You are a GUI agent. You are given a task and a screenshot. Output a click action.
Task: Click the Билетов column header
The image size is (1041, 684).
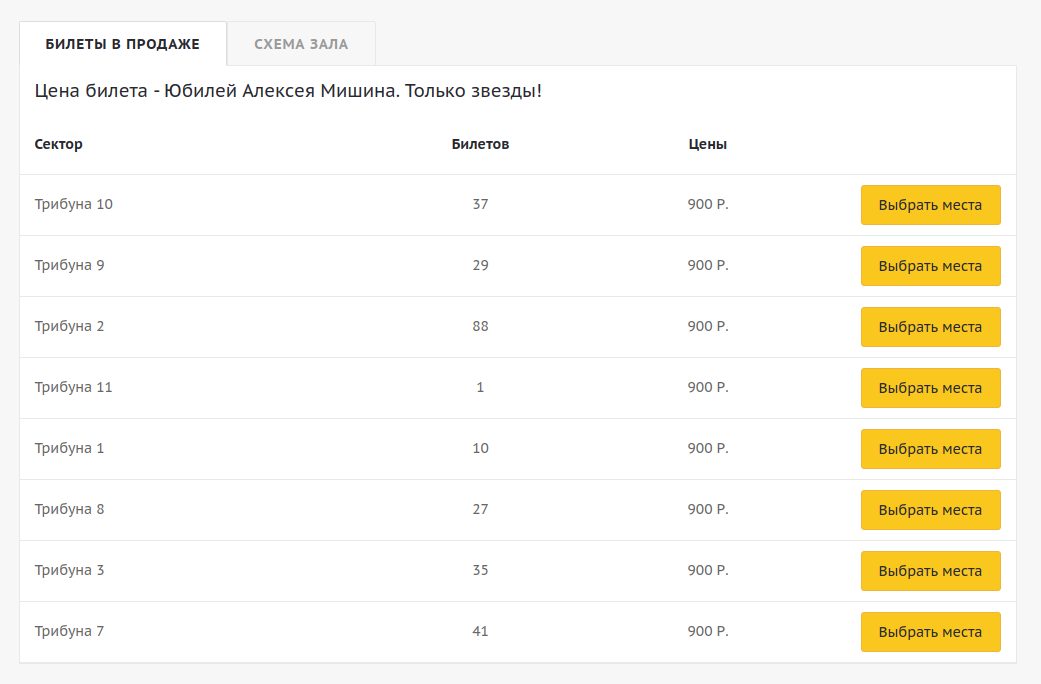tap(480, 144)
